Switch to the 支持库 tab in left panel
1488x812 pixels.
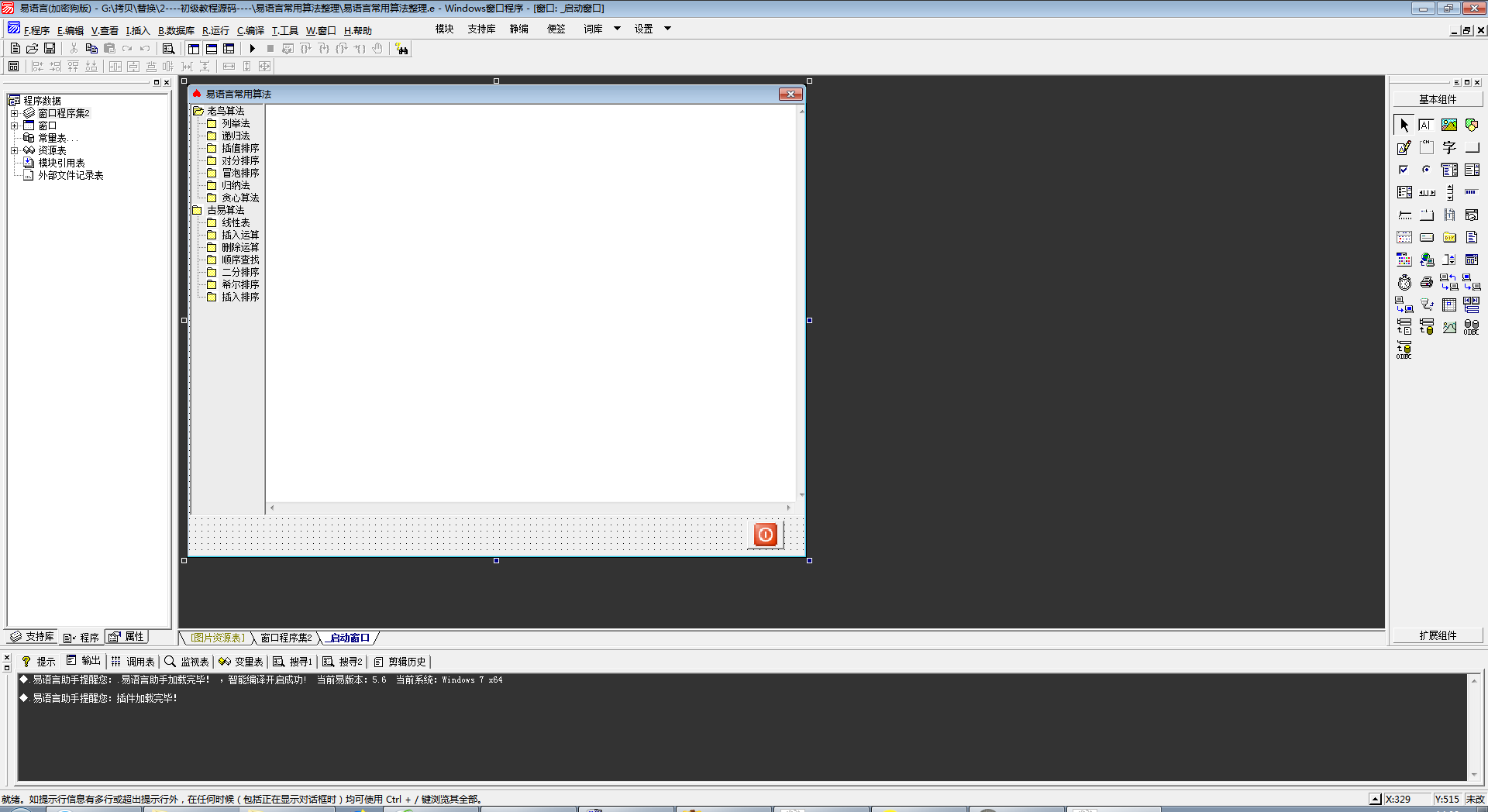33,637
